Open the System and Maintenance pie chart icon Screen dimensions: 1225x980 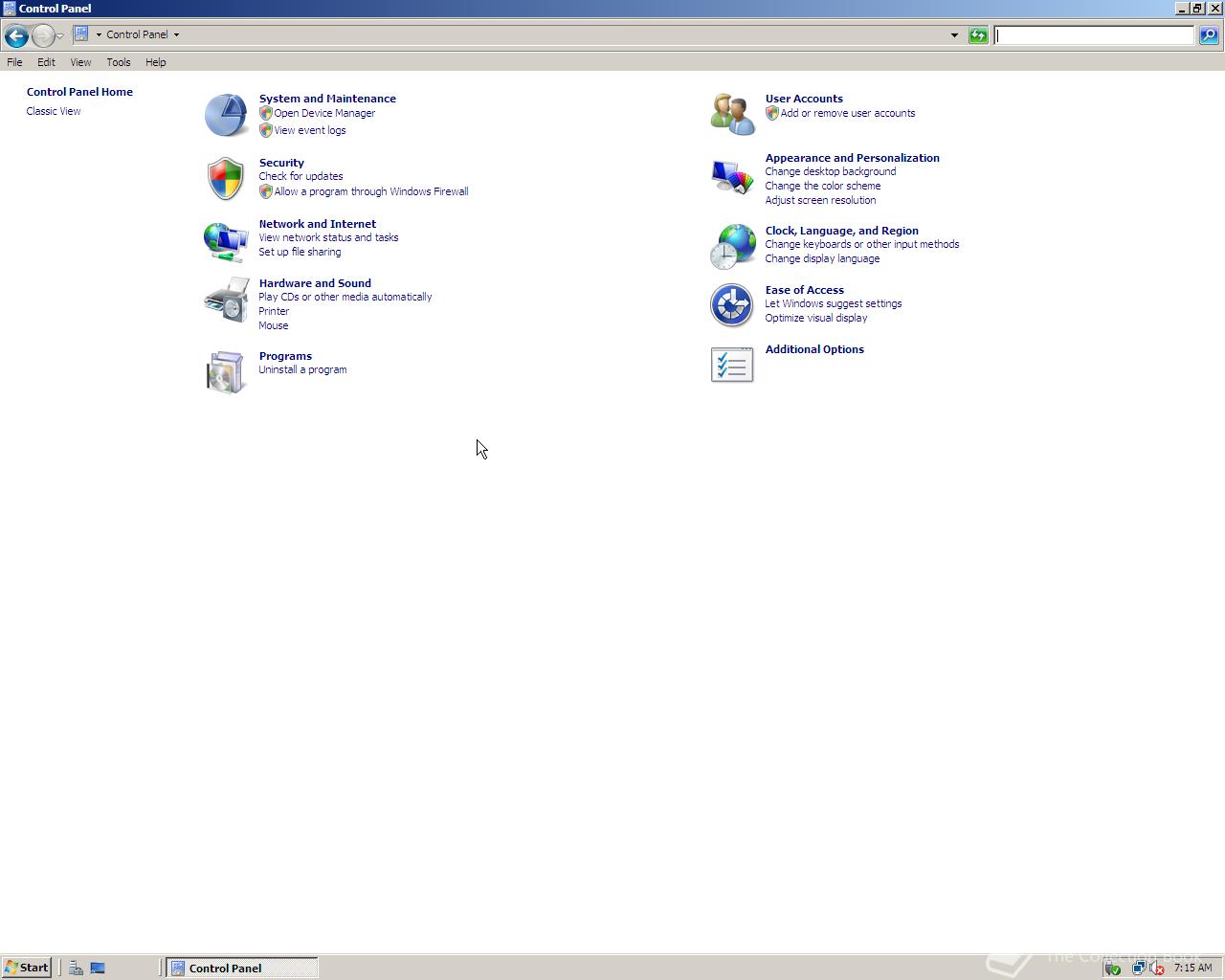click(x=227, y=116)
